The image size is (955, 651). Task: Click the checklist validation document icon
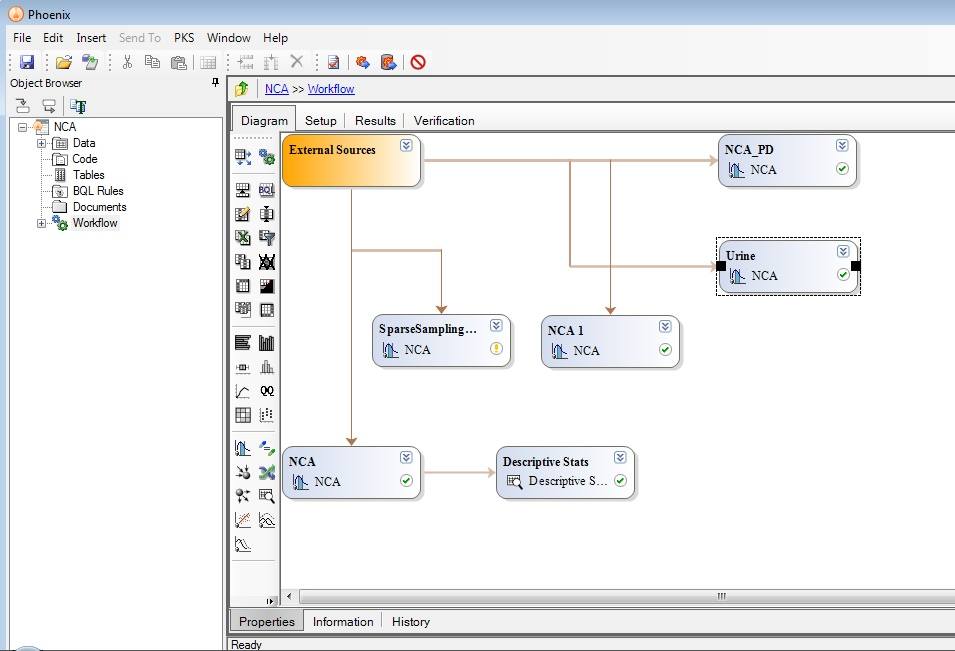point(333,62)
